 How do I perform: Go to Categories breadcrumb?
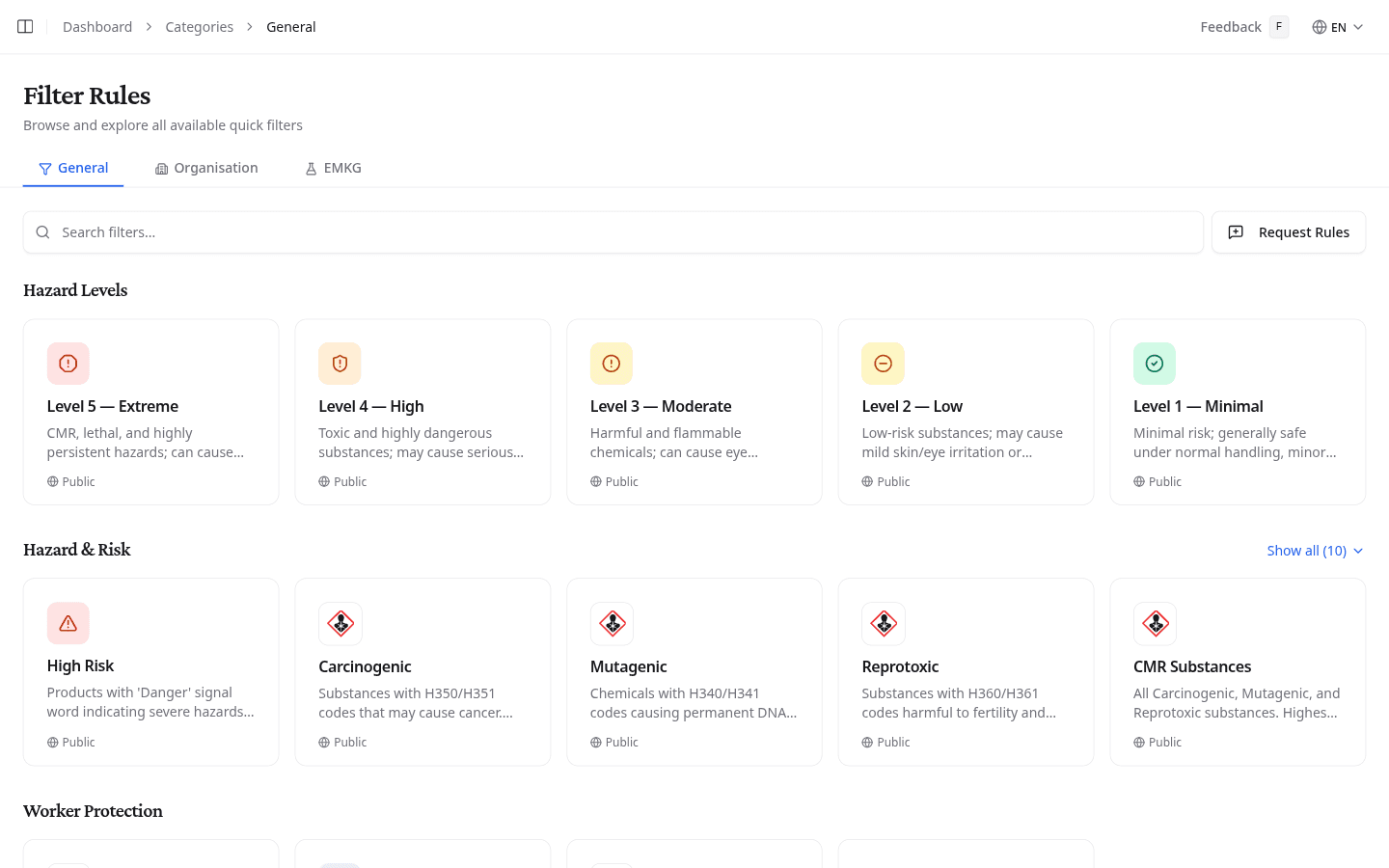click(x=200, y=27)
